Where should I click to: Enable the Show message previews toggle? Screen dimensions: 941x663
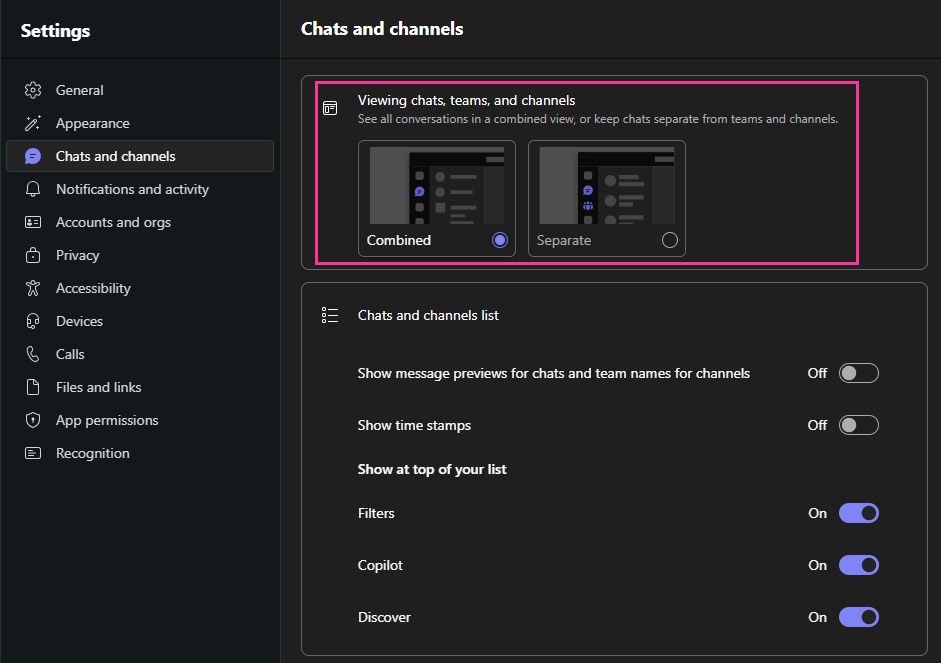858,373
